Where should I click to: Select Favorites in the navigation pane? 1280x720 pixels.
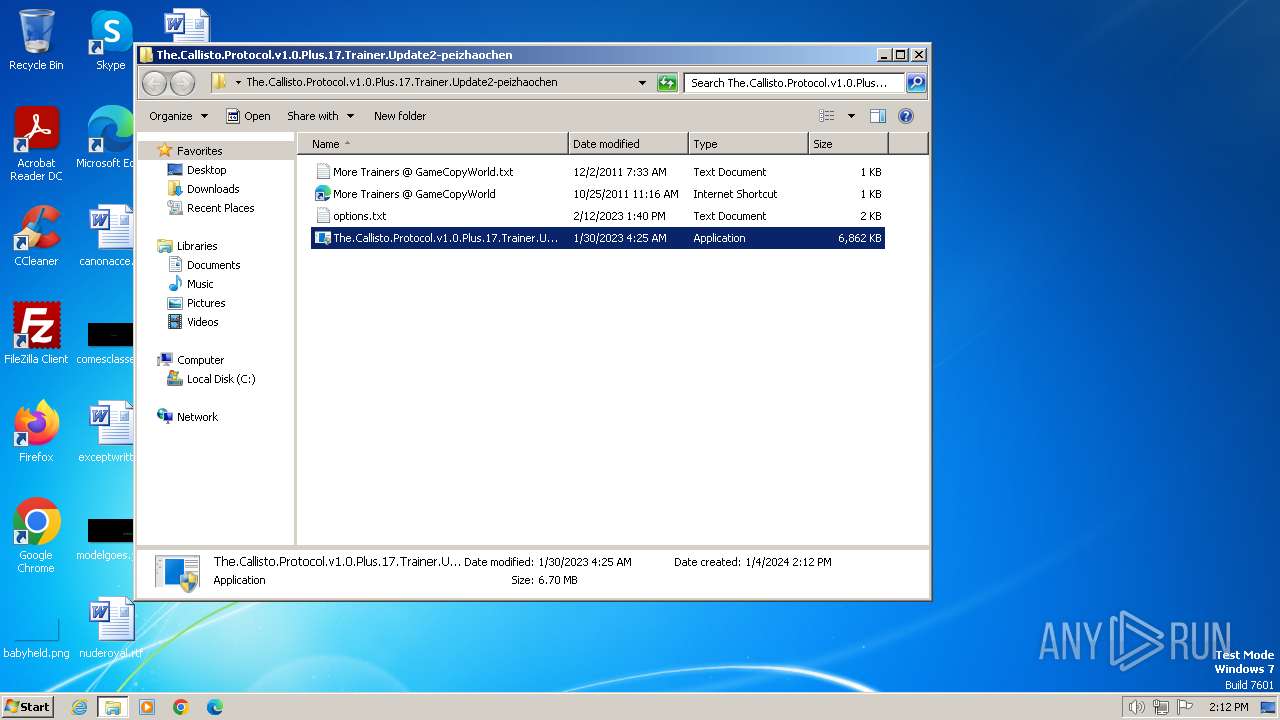tap(199, 151)
